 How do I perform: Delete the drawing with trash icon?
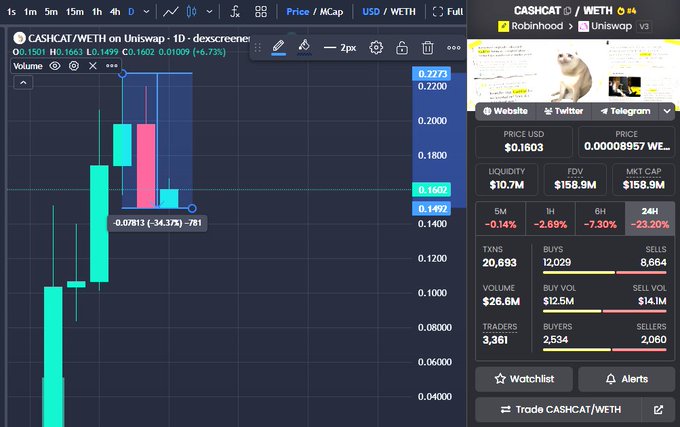tap(428, 48)
